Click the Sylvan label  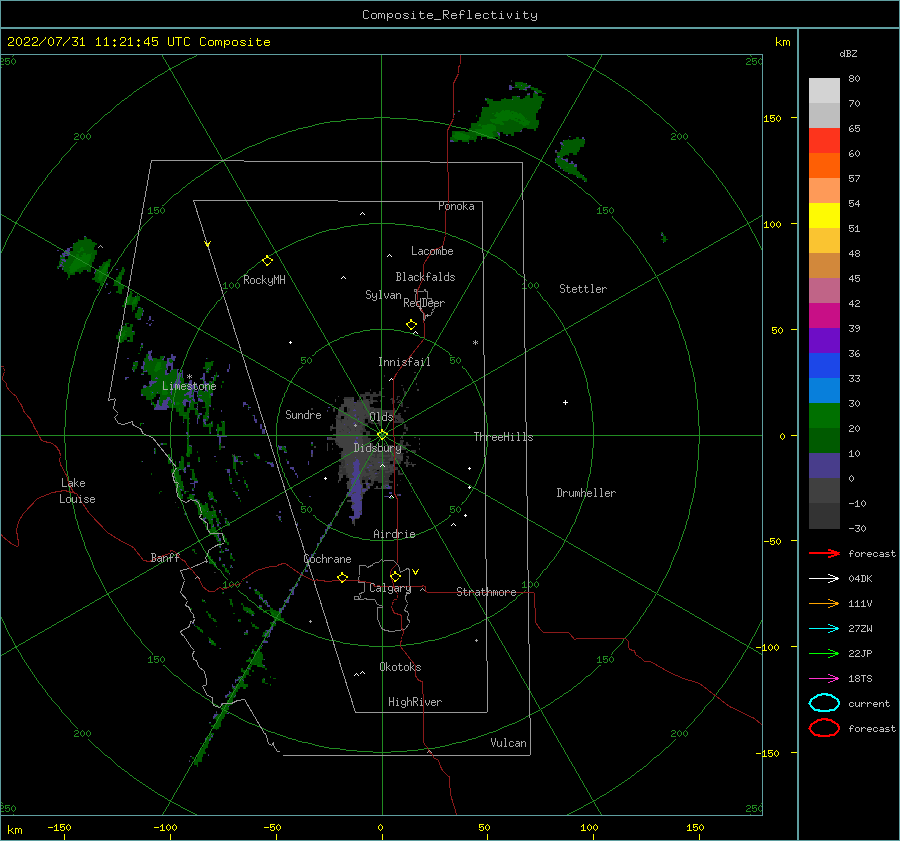383,295
